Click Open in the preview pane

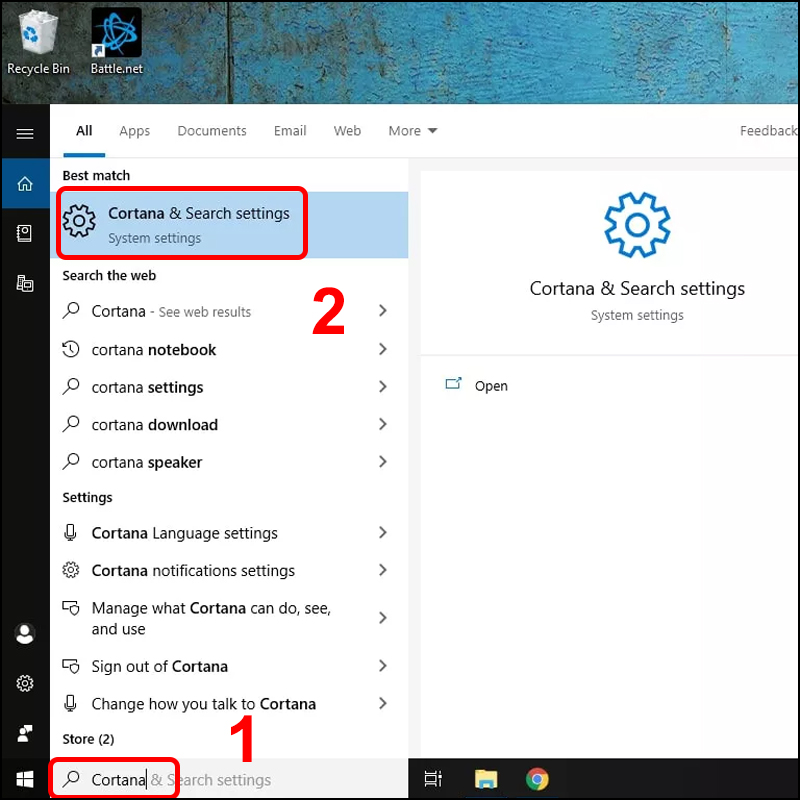(491, 386)
